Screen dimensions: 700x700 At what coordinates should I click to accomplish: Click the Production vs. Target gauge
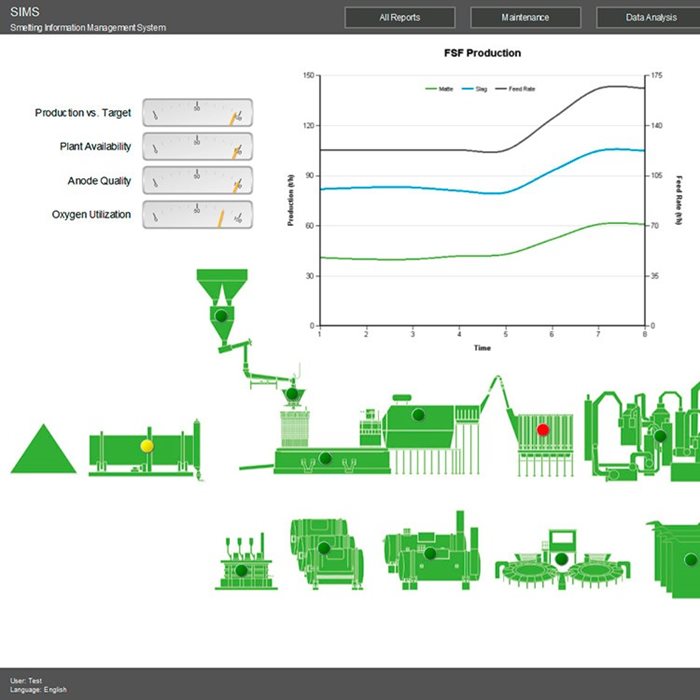click(197, 112)
